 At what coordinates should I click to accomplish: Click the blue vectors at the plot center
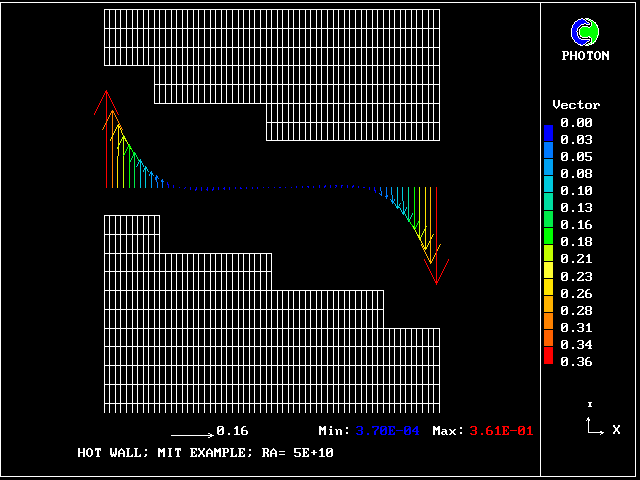tap(270, 187)
